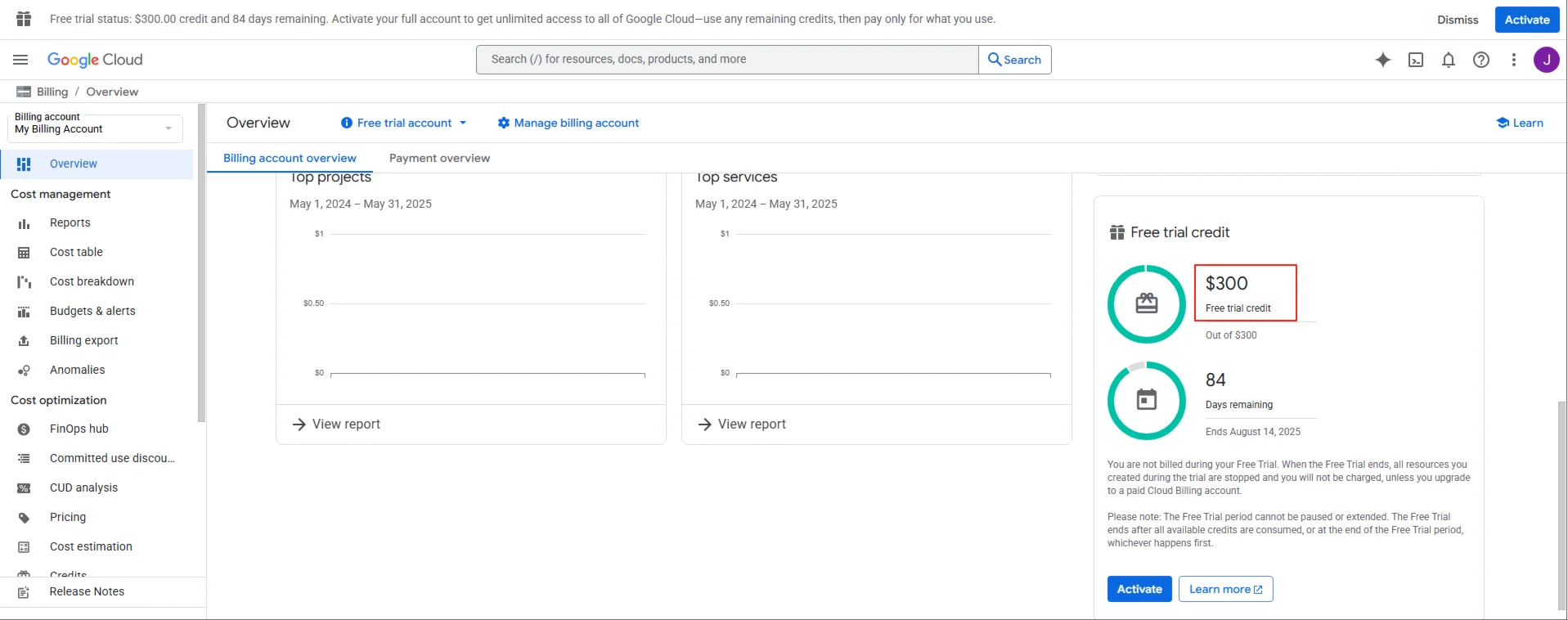Click the Google Cloud logo
The height and width of the screenshot is (620, 1568).
[95, 60]
